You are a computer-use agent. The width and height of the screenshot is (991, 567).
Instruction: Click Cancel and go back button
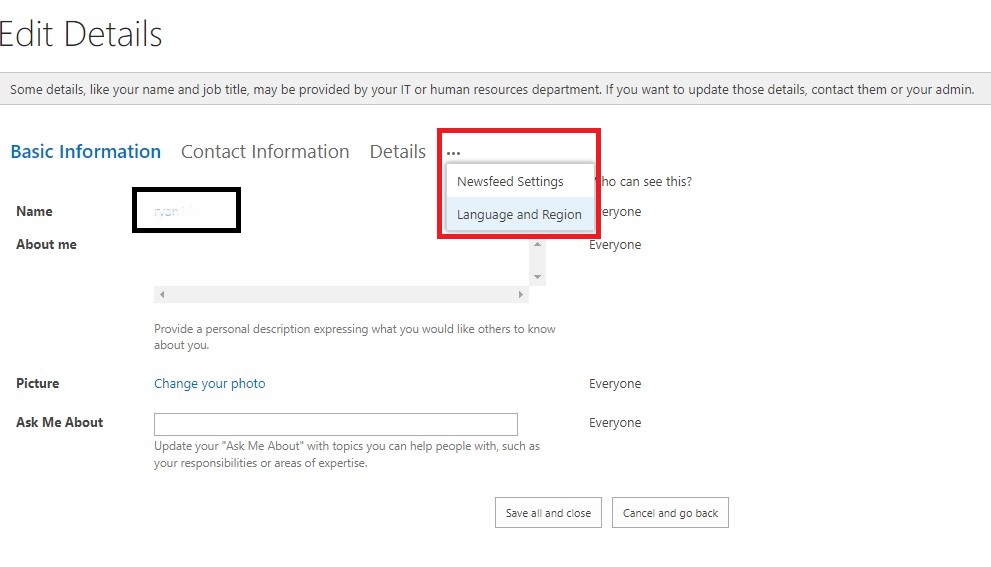tap(670, 513)
